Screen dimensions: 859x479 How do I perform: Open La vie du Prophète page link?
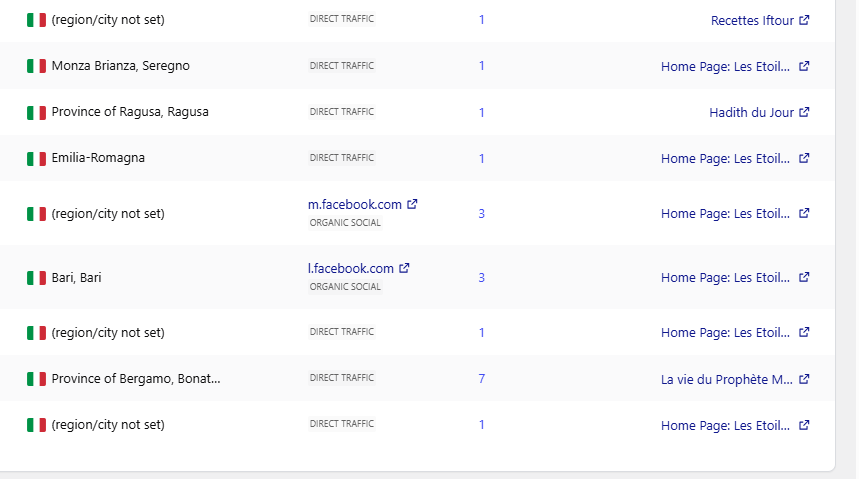tap(727, 379)
